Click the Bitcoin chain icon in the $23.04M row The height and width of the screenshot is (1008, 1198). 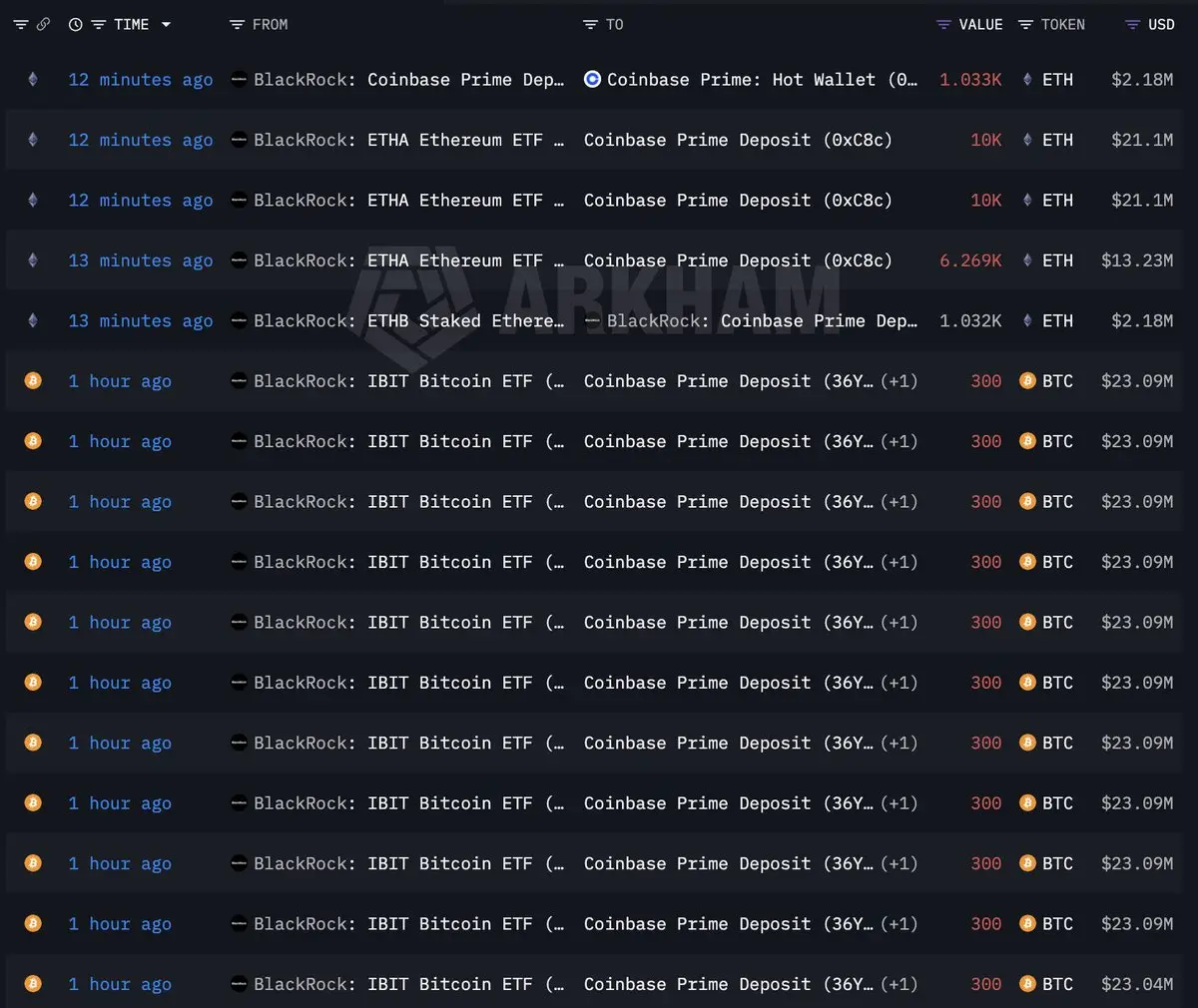click(33, 983)
